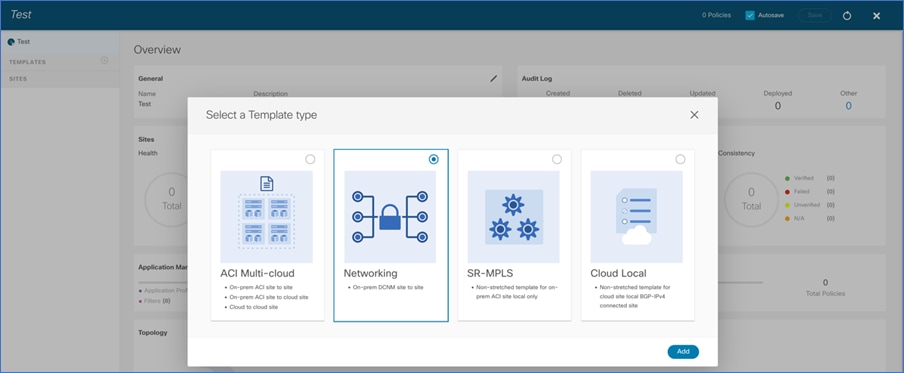The height and width of the screenshot is (373, 904).
Task: Click the Cloud Local card title
Action: [x=619, y=273]
